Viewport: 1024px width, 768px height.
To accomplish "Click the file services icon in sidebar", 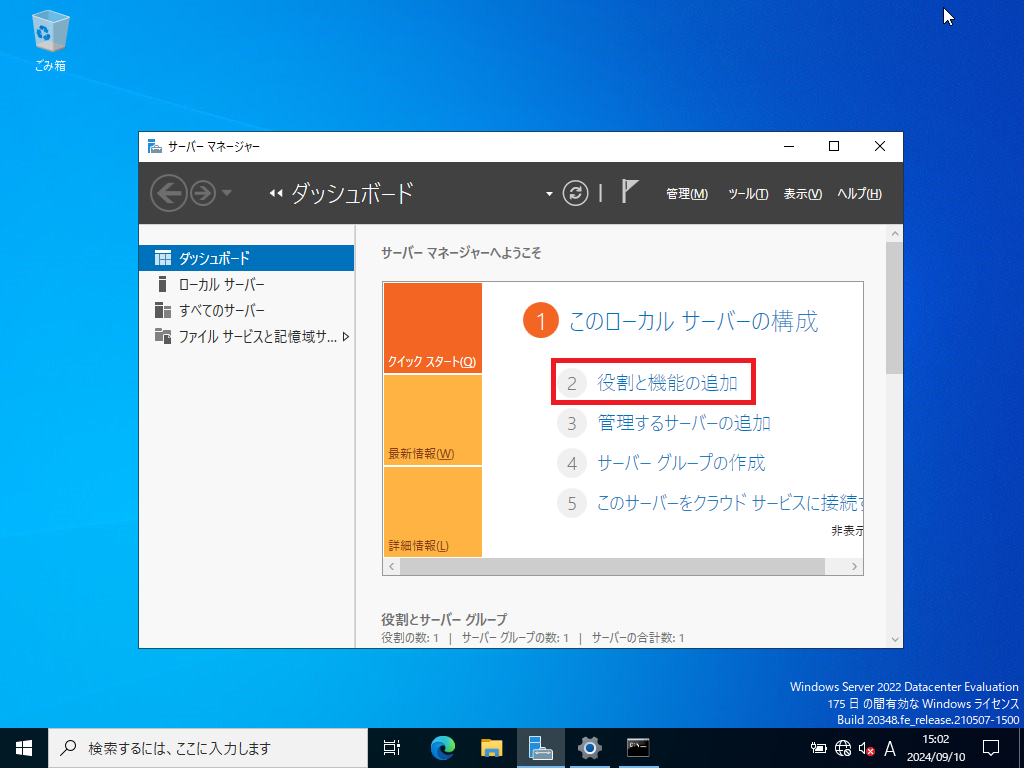I will click(163, 336).
